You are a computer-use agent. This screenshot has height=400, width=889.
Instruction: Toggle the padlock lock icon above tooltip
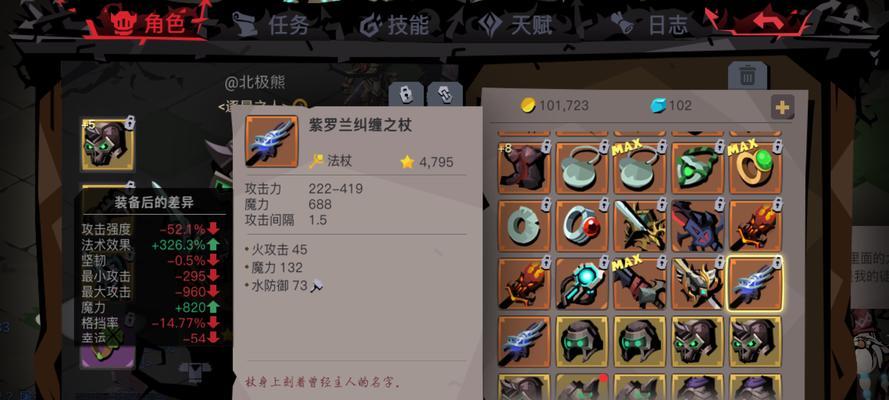[405, 94]
